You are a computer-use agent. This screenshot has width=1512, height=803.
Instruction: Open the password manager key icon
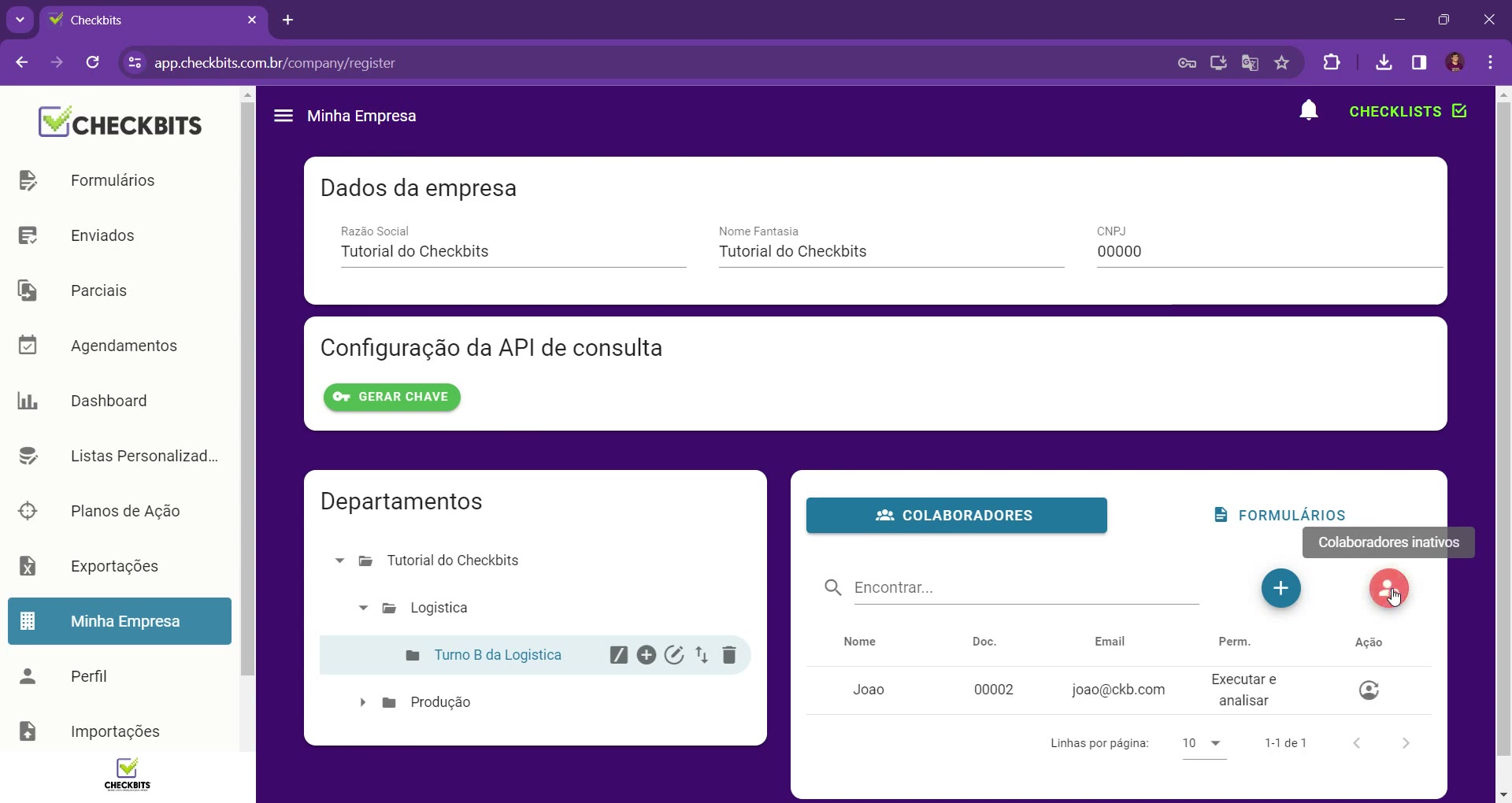point(1187,63)
